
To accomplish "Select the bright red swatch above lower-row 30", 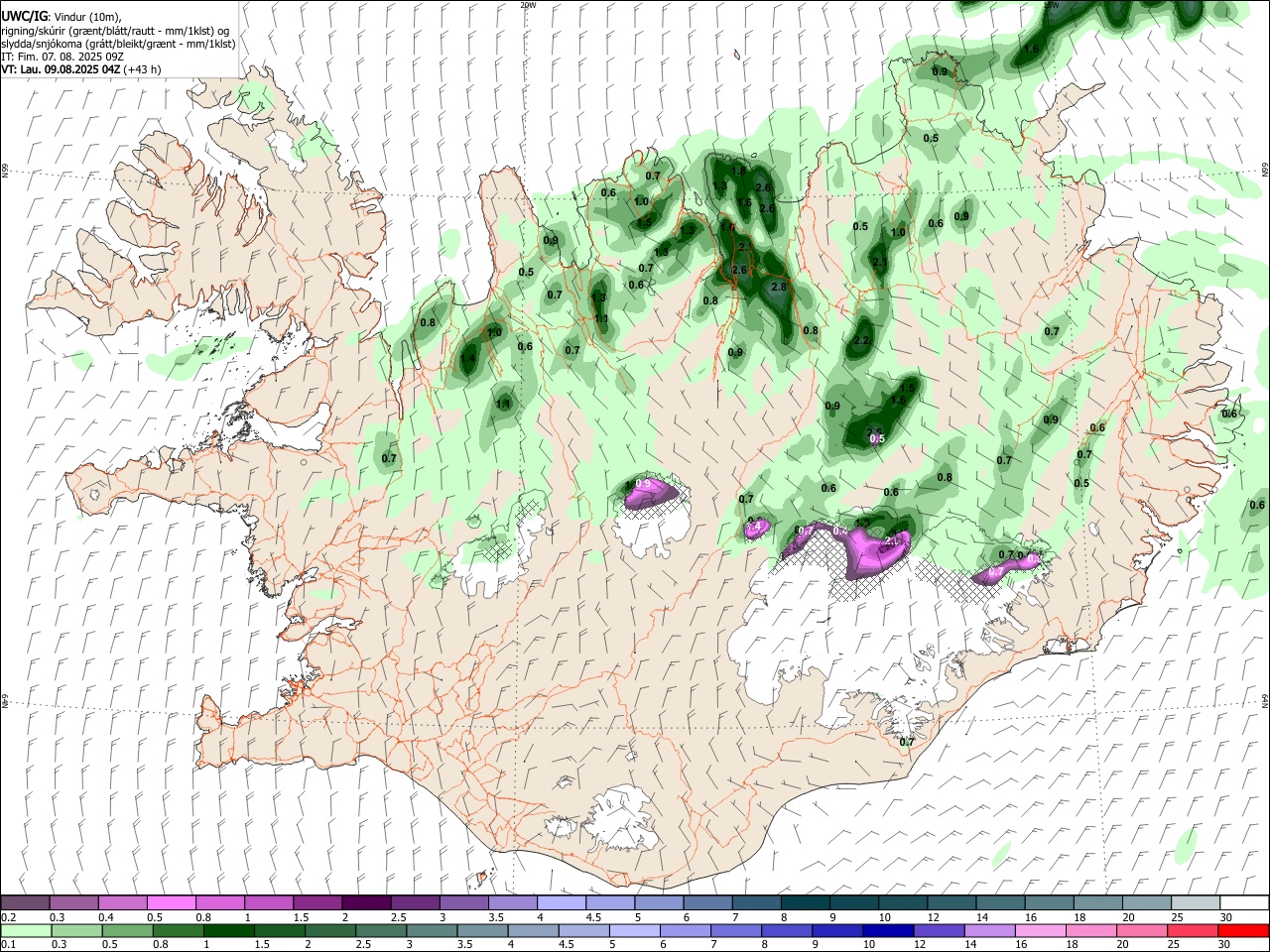I will [x=1242, y=930].
